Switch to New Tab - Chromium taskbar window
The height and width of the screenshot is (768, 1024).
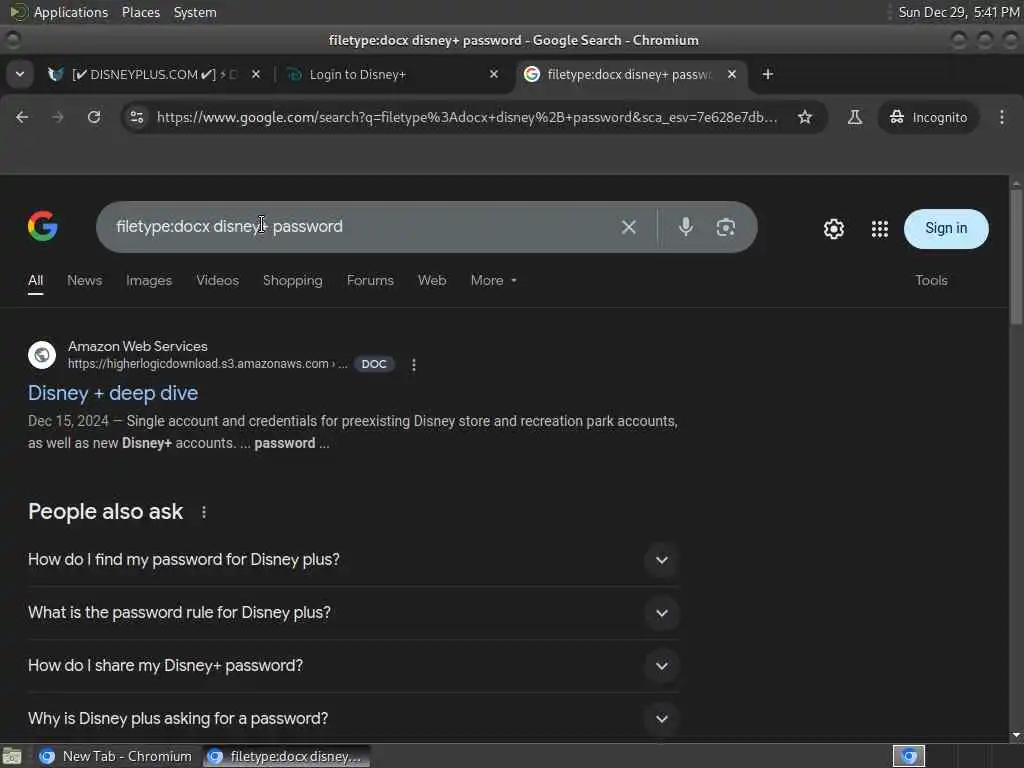click(x=116, y=756)
